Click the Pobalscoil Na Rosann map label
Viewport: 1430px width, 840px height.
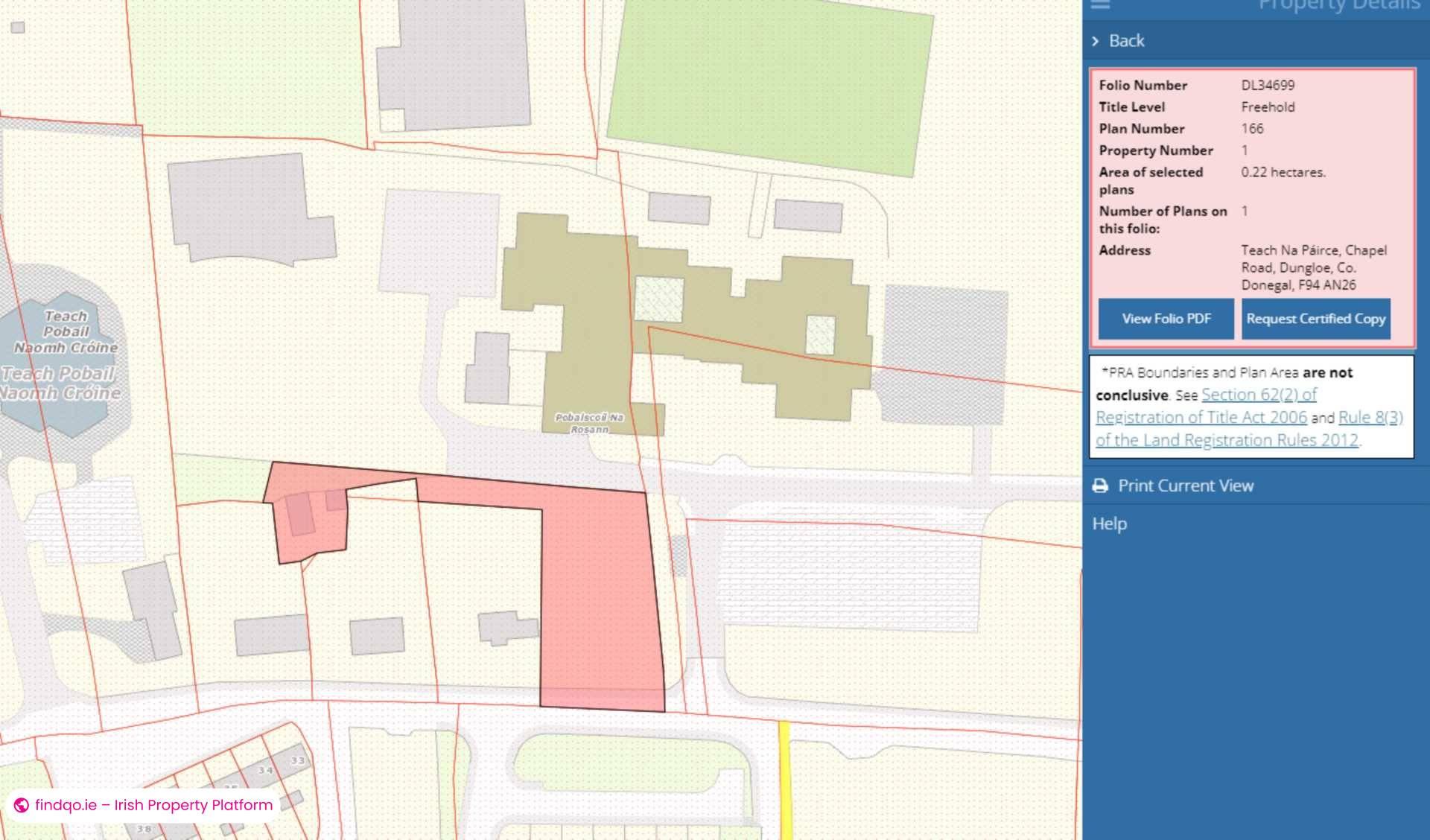[x=588, y=422]
